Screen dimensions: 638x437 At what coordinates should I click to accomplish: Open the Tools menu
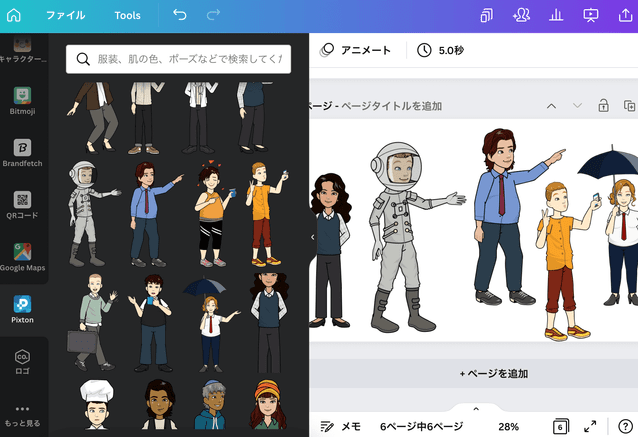pos(127,15)
